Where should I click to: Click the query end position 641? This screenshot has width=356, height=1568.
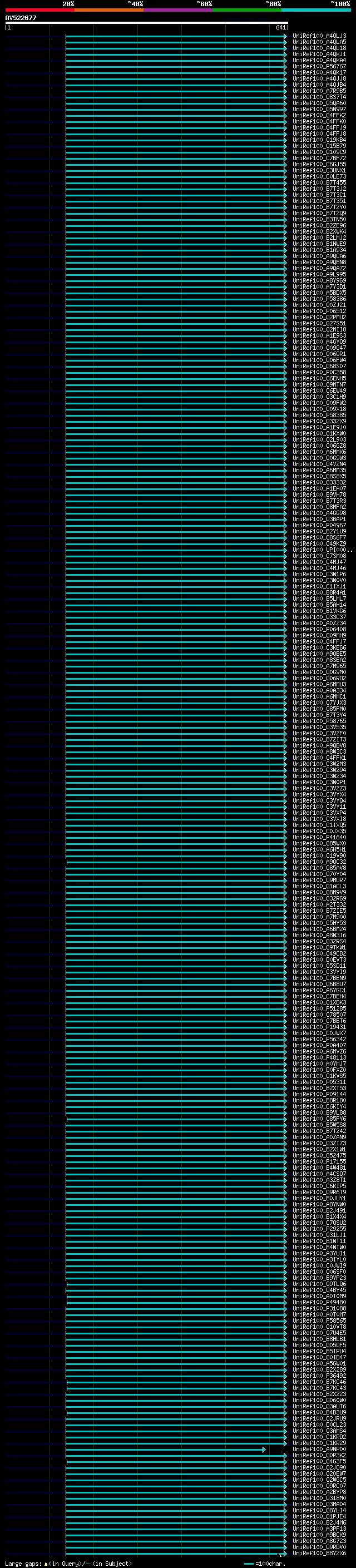pos(281,27)
